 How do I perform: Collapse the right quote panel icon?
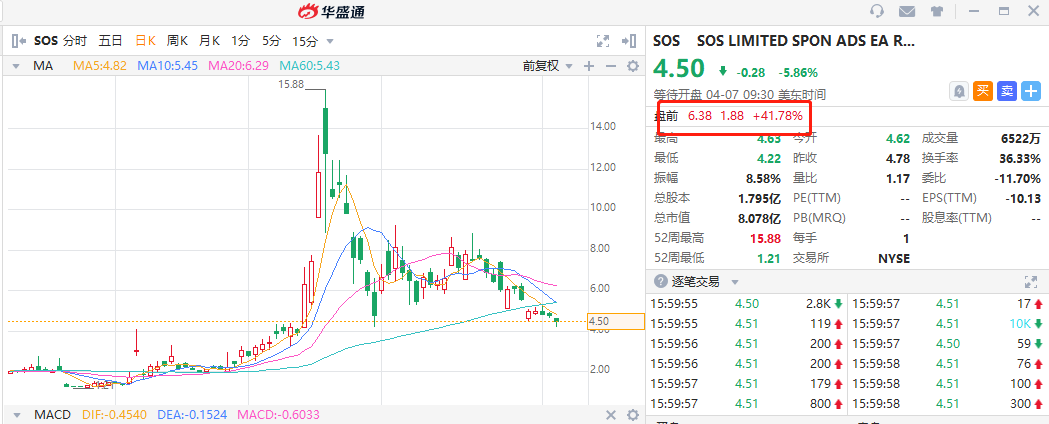[628, 41]
